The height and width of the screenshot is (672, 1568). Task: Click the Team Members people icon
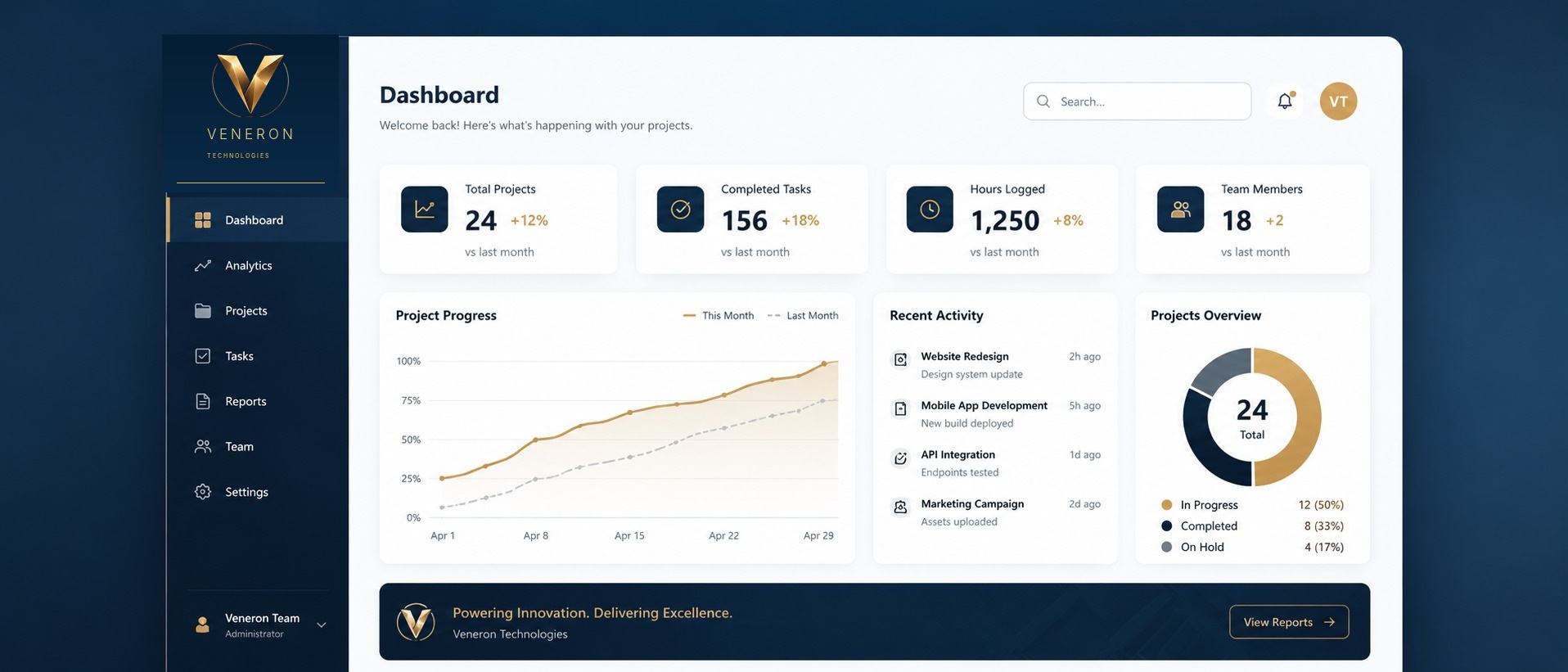(x=1180, y=210)
